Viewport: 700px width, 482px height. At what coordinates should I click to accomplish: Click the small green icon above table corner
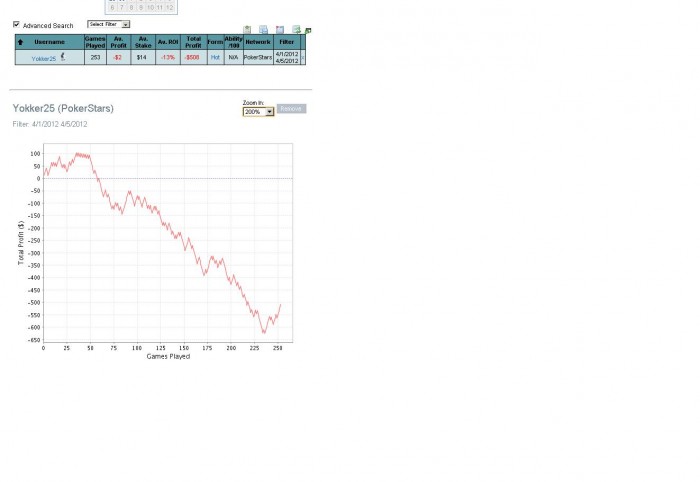pyautogui.click(x=308, y=31)
